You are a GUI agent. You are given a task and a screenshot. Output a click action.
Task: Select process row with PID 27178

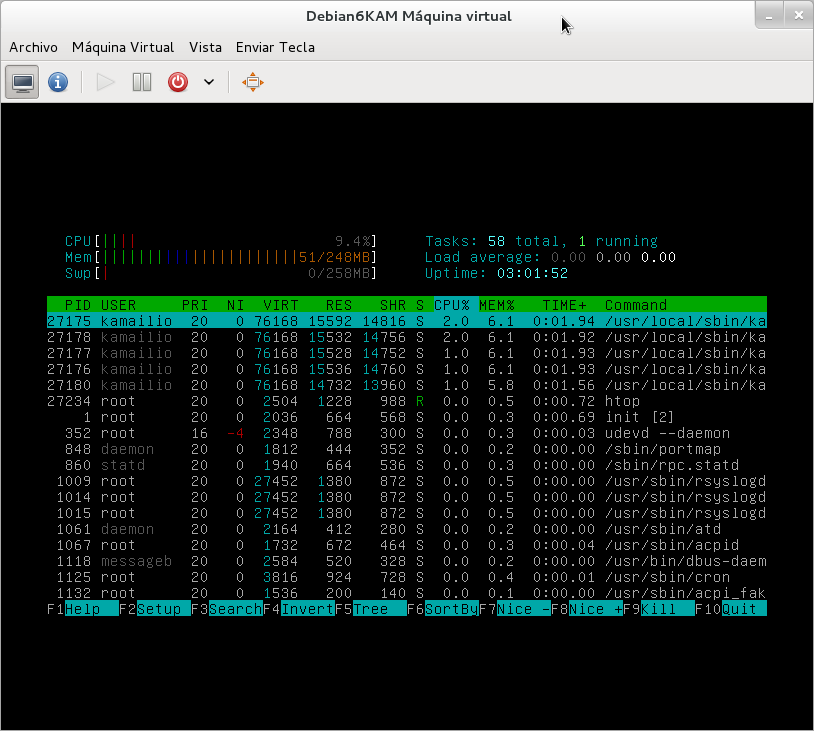pyautogui.click(x=406, y=337)
